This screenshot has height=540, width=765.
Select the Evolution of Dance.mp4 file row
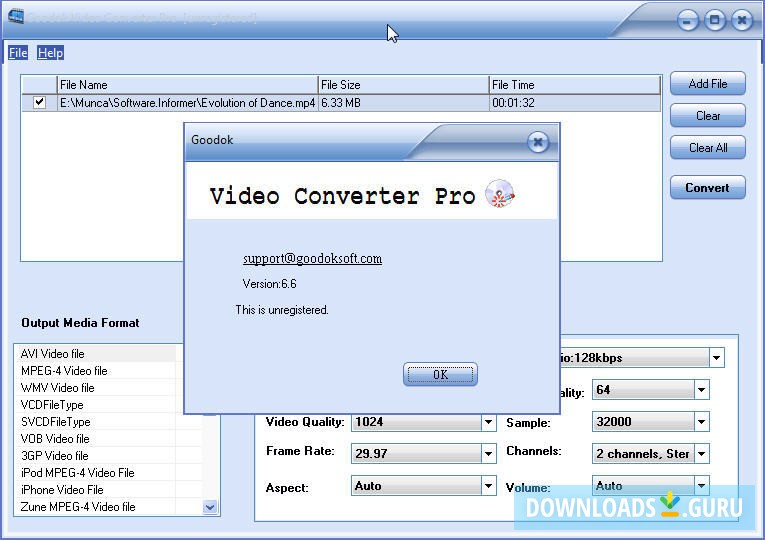(x=341, y=103)
